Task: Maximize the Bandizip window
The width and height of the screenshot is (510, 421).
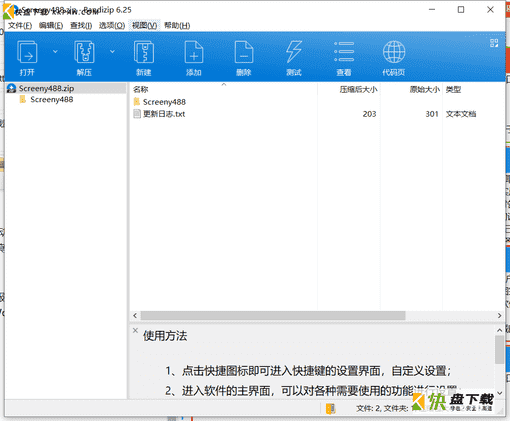Action: tap(461, 10)
